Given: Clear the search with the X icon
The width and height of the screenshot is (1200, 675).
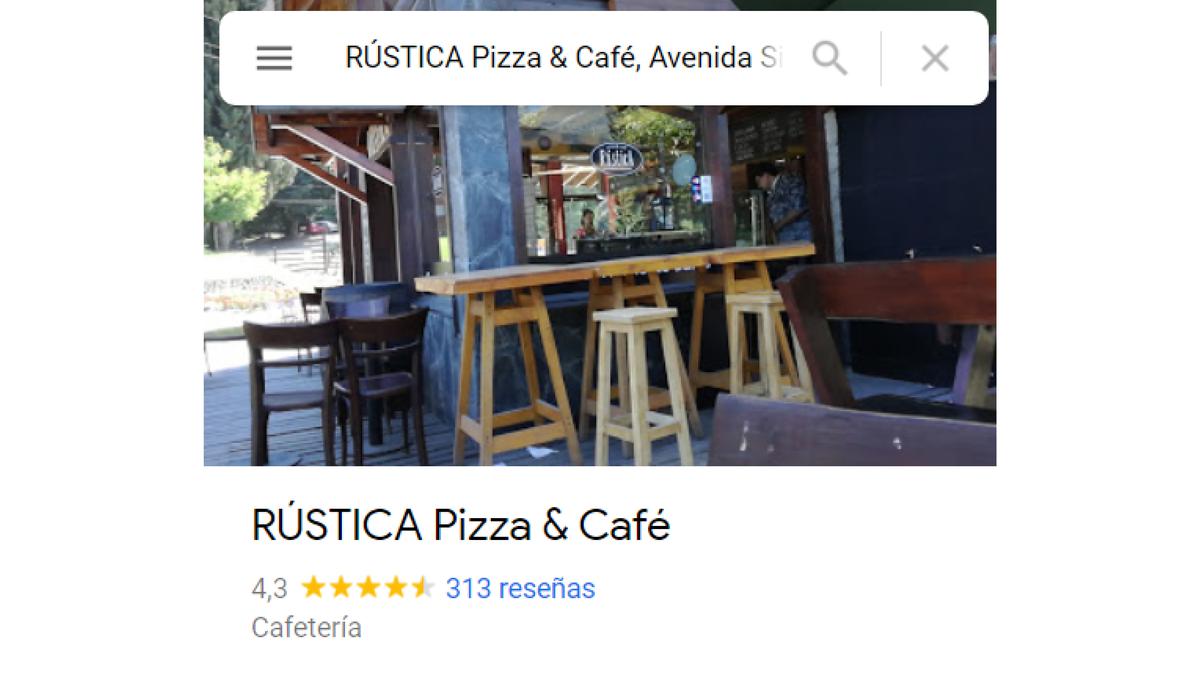Looking at the screenshot, I should pos(935,58).
